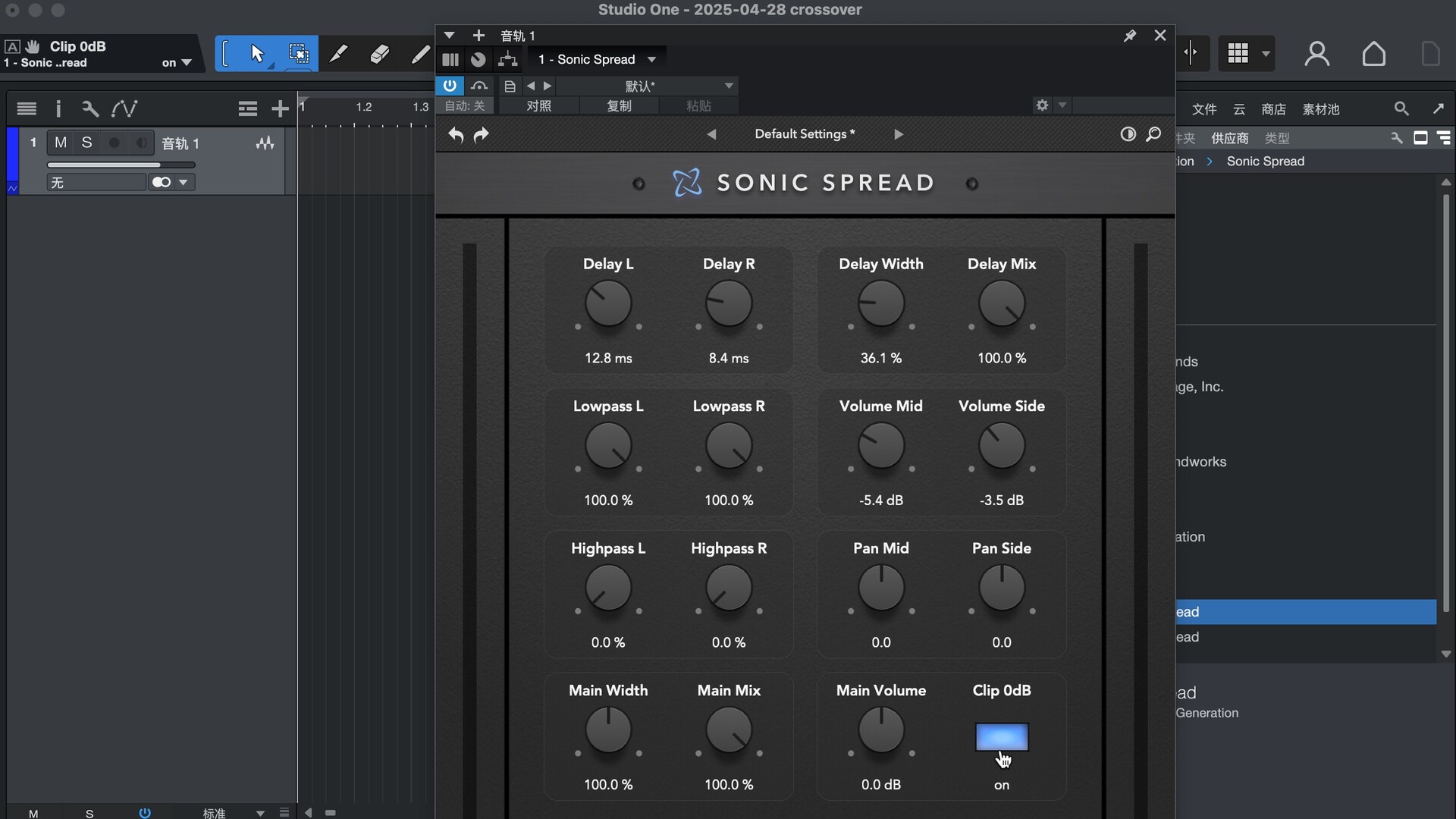
Task: Adjust the track 1 volume slider
Action: tap(121, 165)
